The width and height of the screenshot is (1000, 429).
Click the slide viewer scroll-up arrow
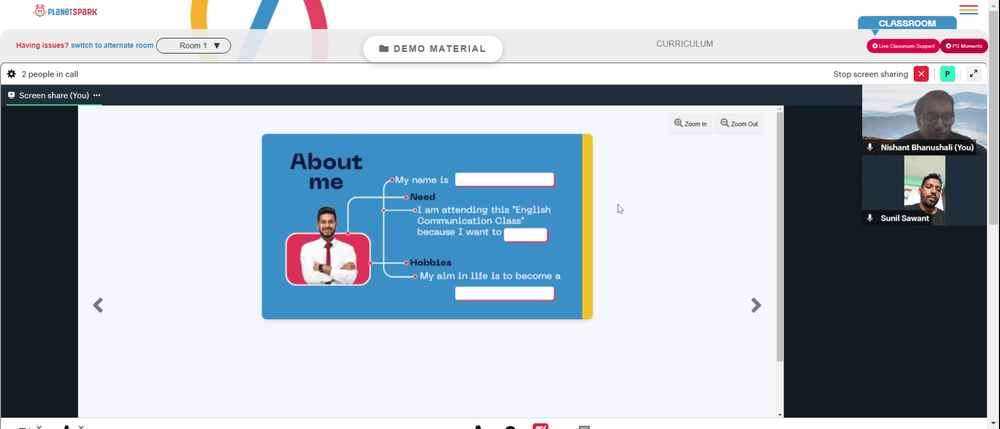coord(779,109)
